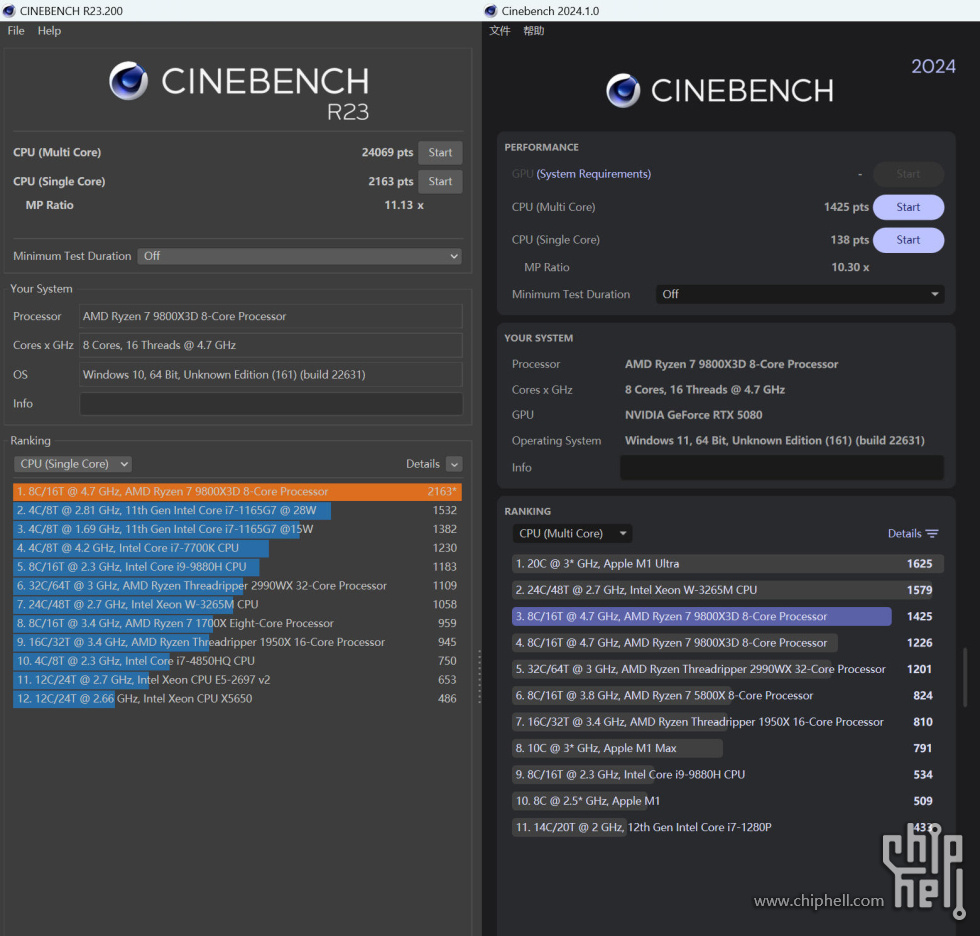
Task: Start the 2024 CPU Multi Core test
Action: pos(908,207)
